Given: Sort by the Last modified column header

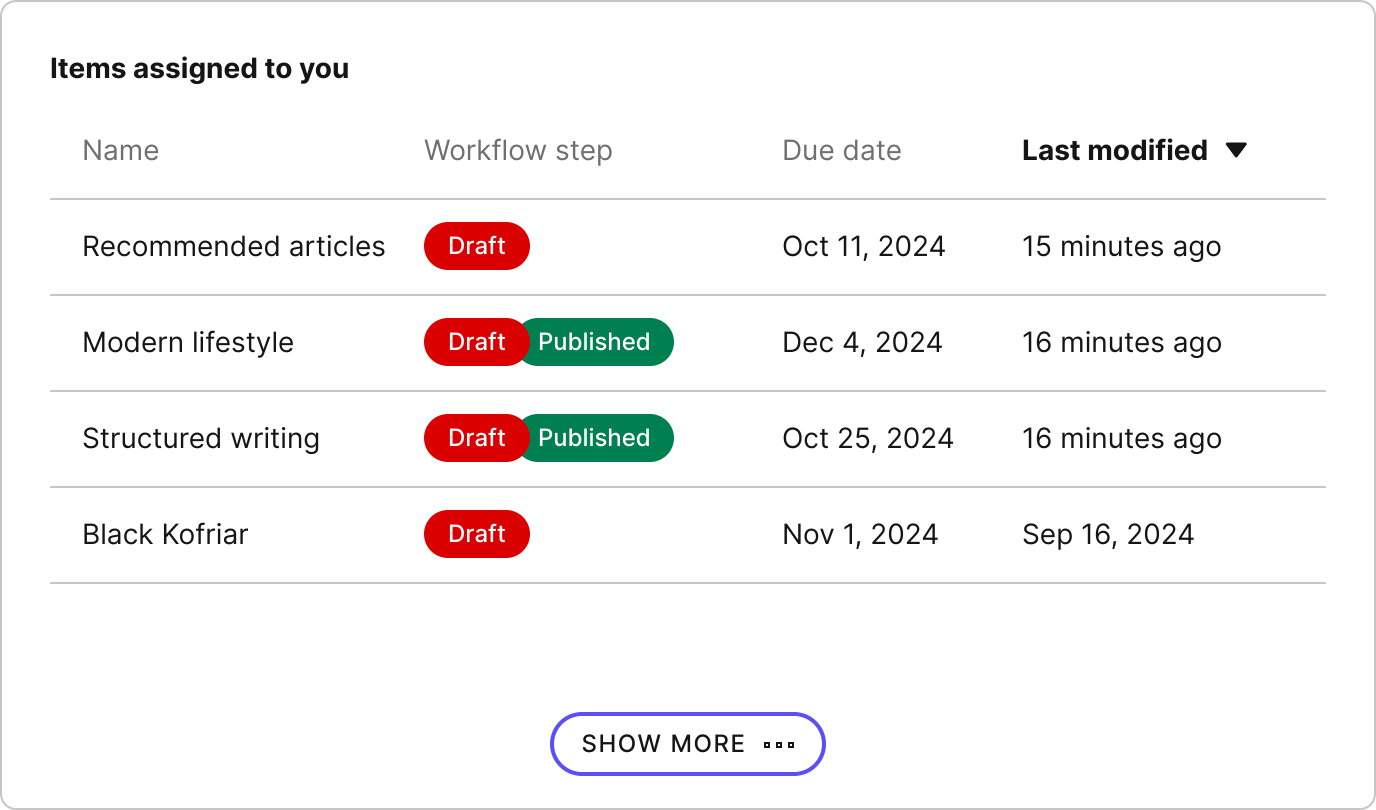Looking at the screenshot, I should (x=1114, y=151).
